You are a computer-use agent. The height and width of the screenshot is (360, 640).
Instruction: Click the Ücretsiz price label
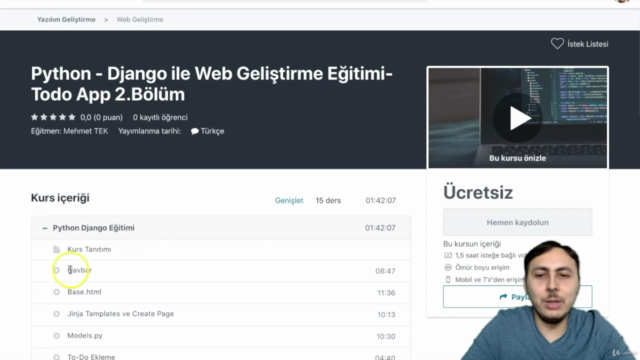tap(478, 192)
